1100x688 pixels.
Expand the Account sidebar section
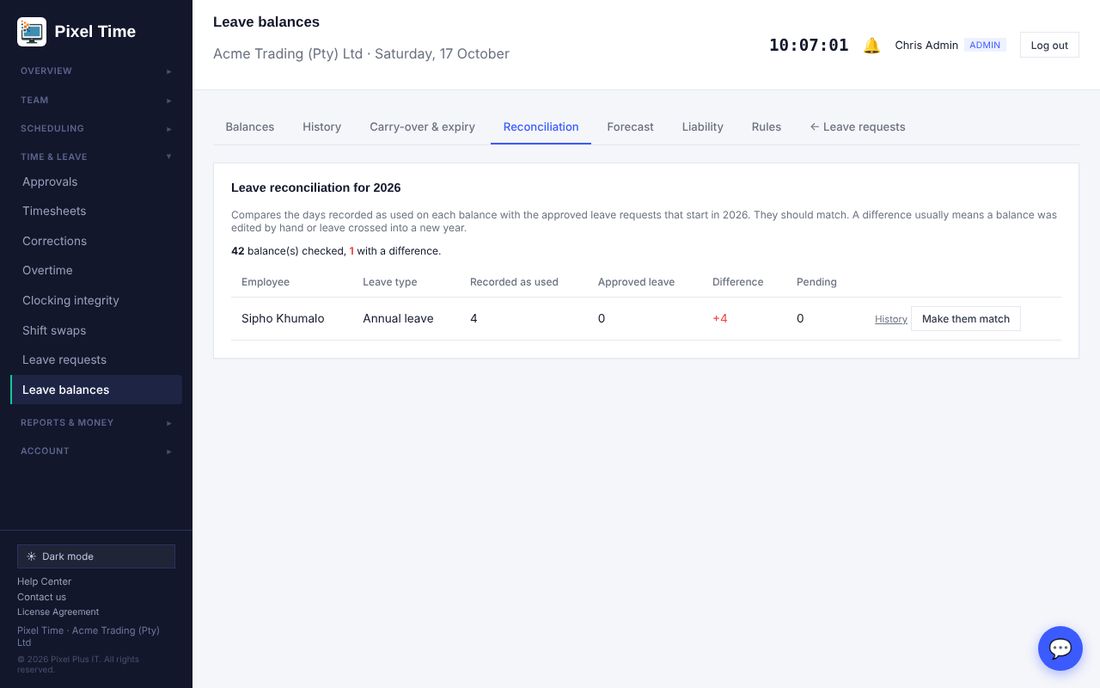click(x=96, y=451)
